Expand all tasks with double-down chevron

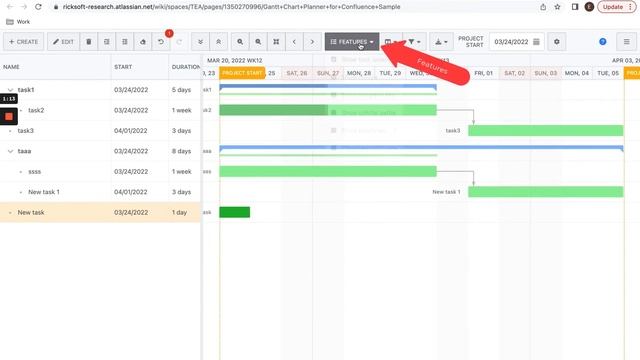[x=200, y=42]
